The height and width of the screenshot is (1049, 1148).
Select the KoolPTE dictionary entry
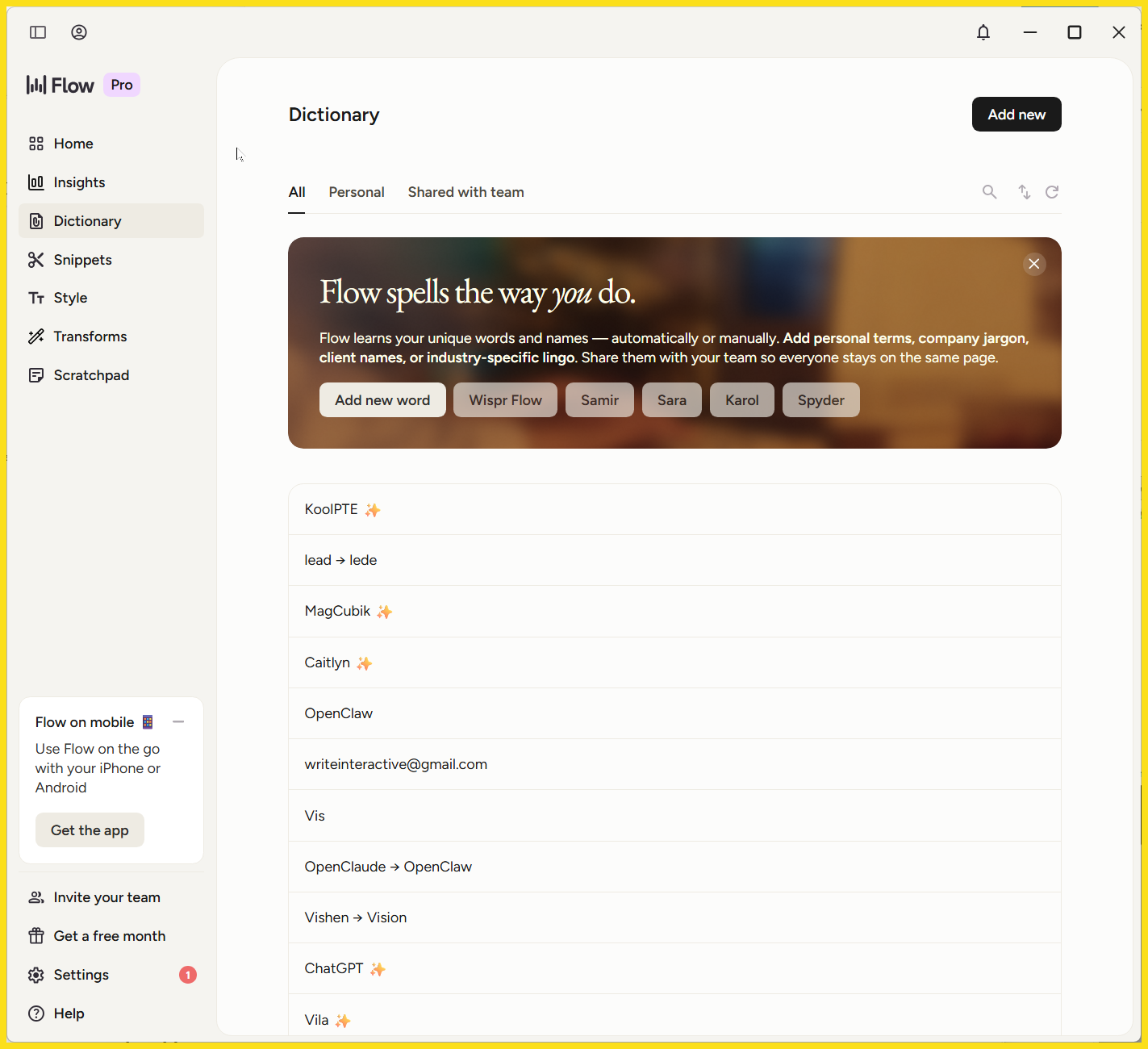pos(674,509)
